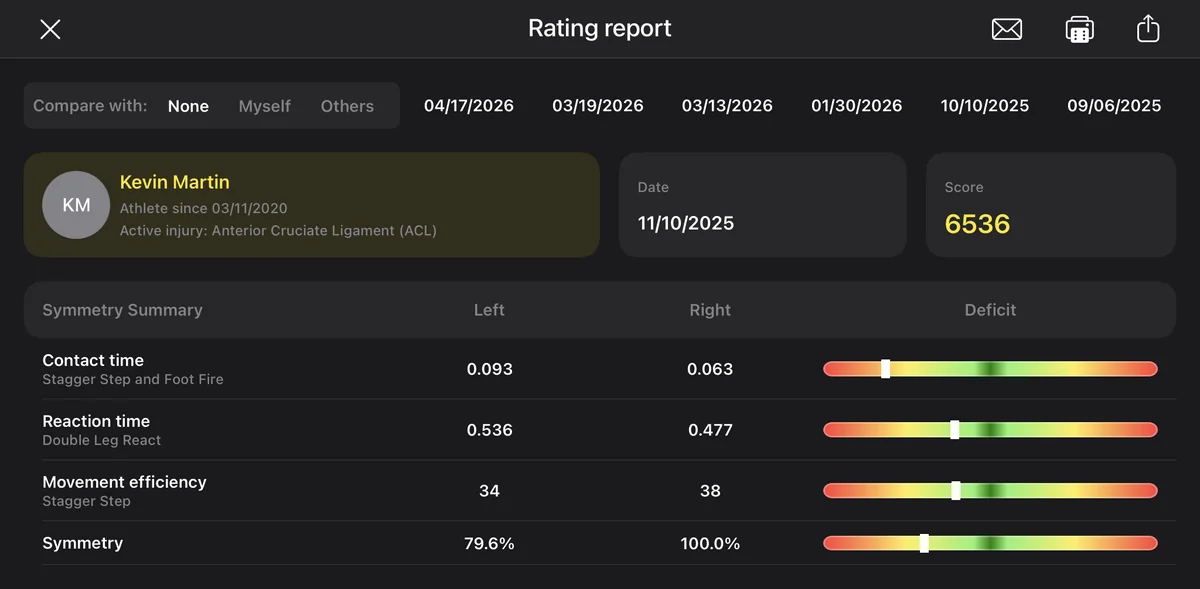Click the Movement efficiency deficit bar
The width and height of the screenshot is (1200, 589).
tap(990, 491)
